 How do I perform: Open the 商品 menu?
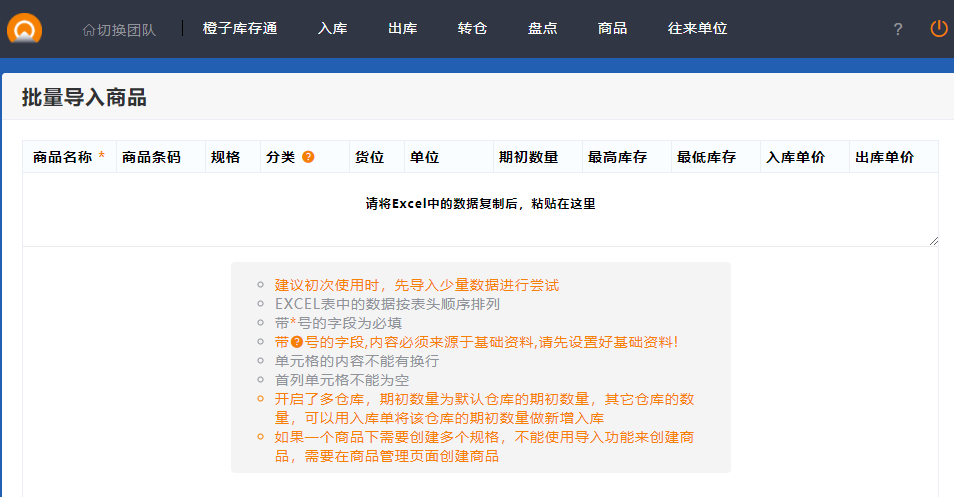pyautogui.click(x=612, y=29)
